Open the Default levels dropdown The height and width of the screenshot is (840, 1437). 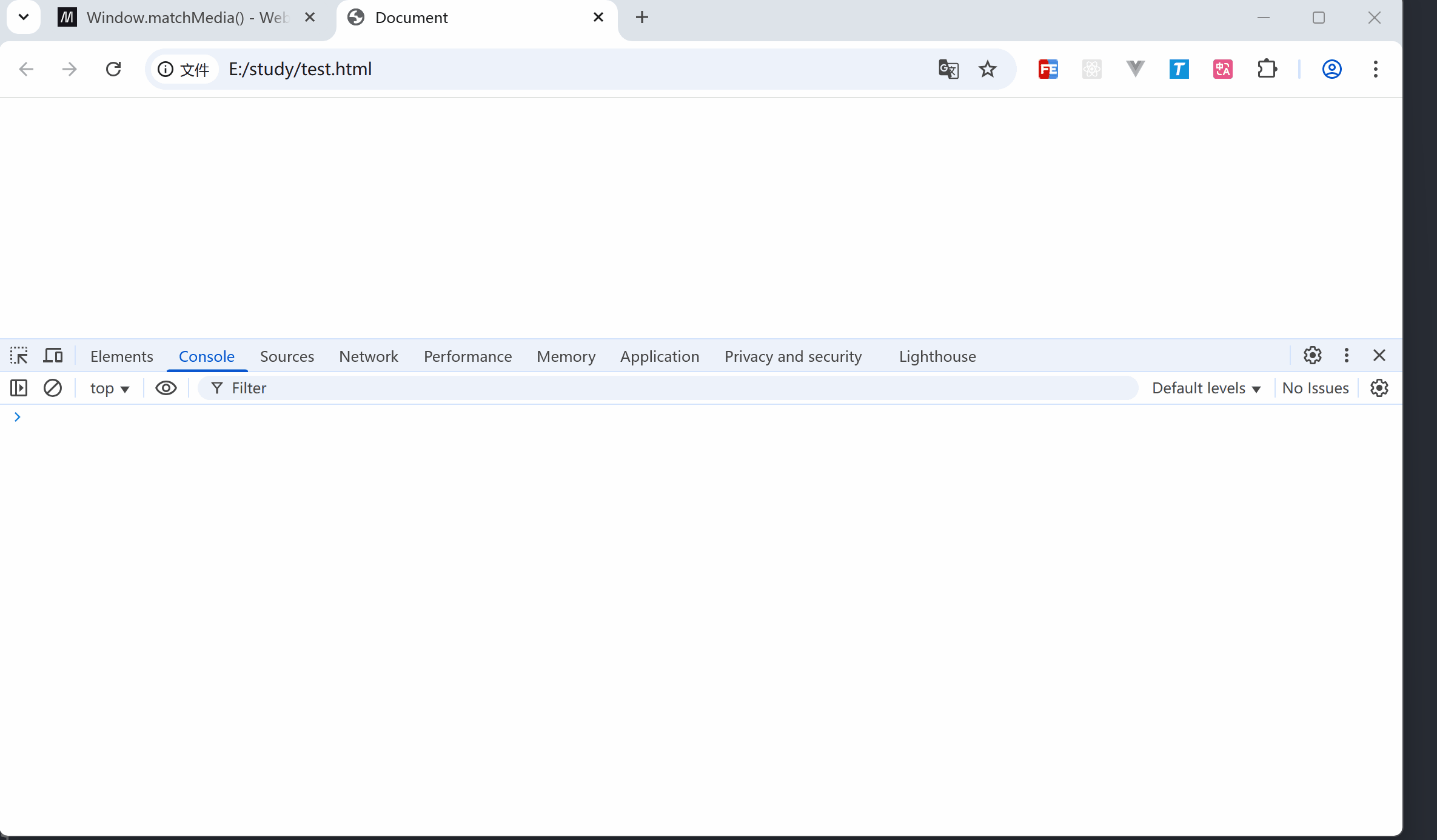[1206, 388]
